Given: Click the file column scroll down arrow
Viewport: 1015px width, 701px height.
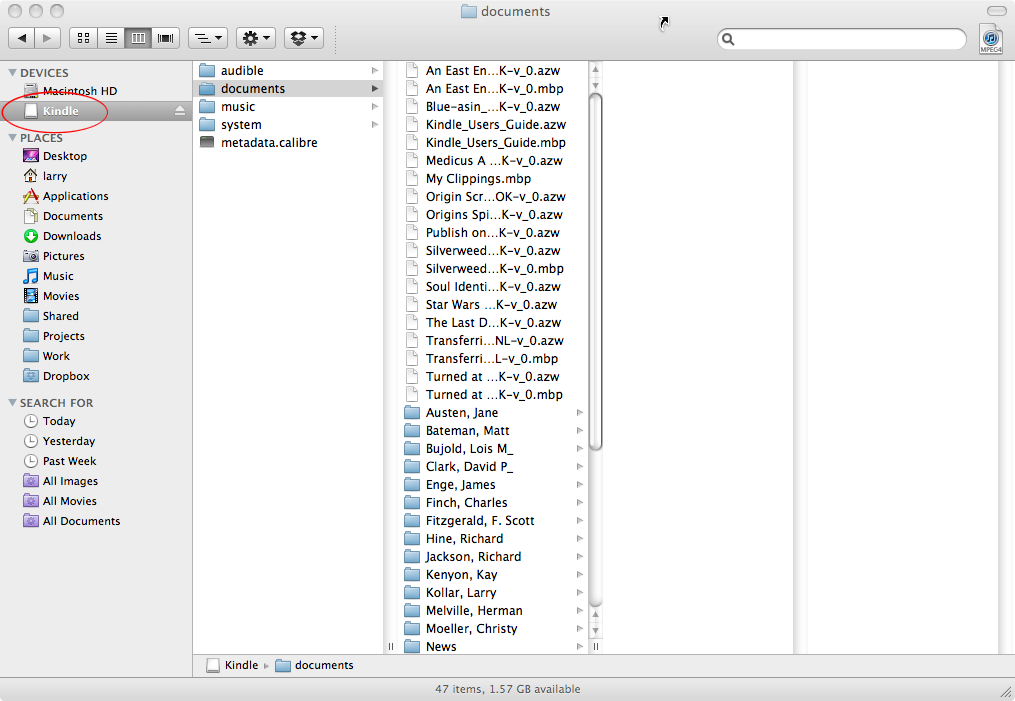Looking at the screenshot, I should [596, 630].
